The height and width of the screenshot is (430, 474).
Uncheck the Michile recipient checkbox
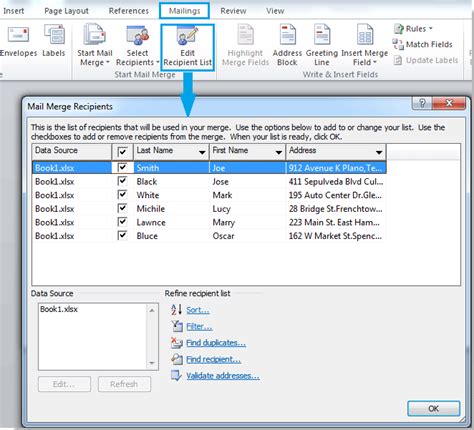point(122,208)
